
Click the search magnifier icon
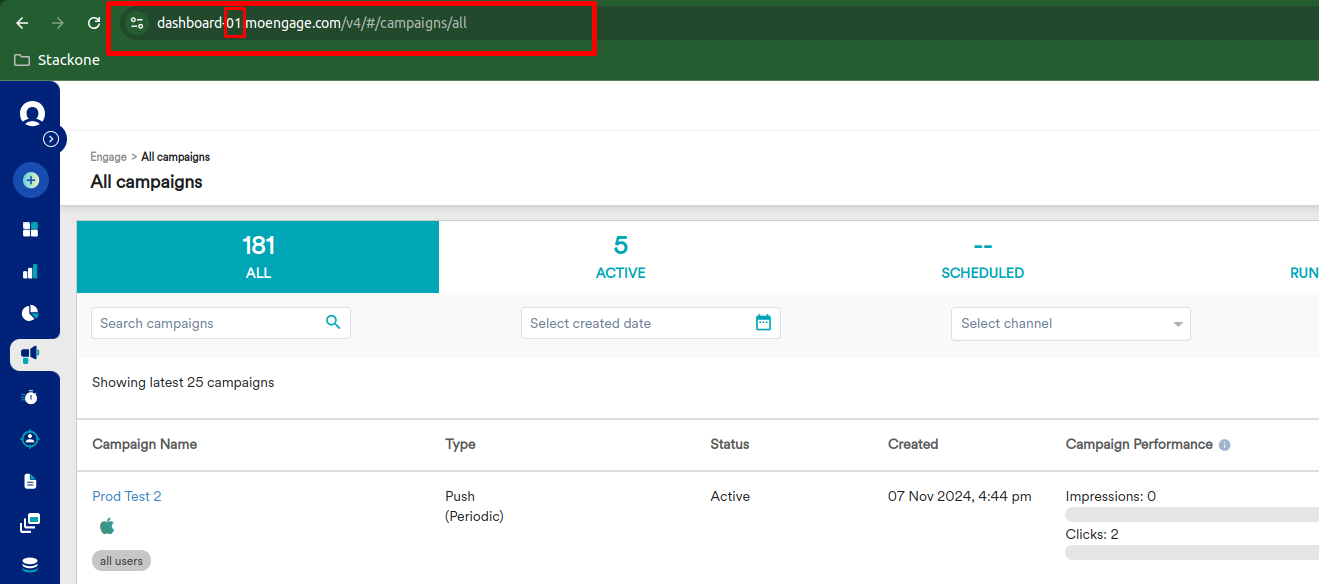click(333, 322)
